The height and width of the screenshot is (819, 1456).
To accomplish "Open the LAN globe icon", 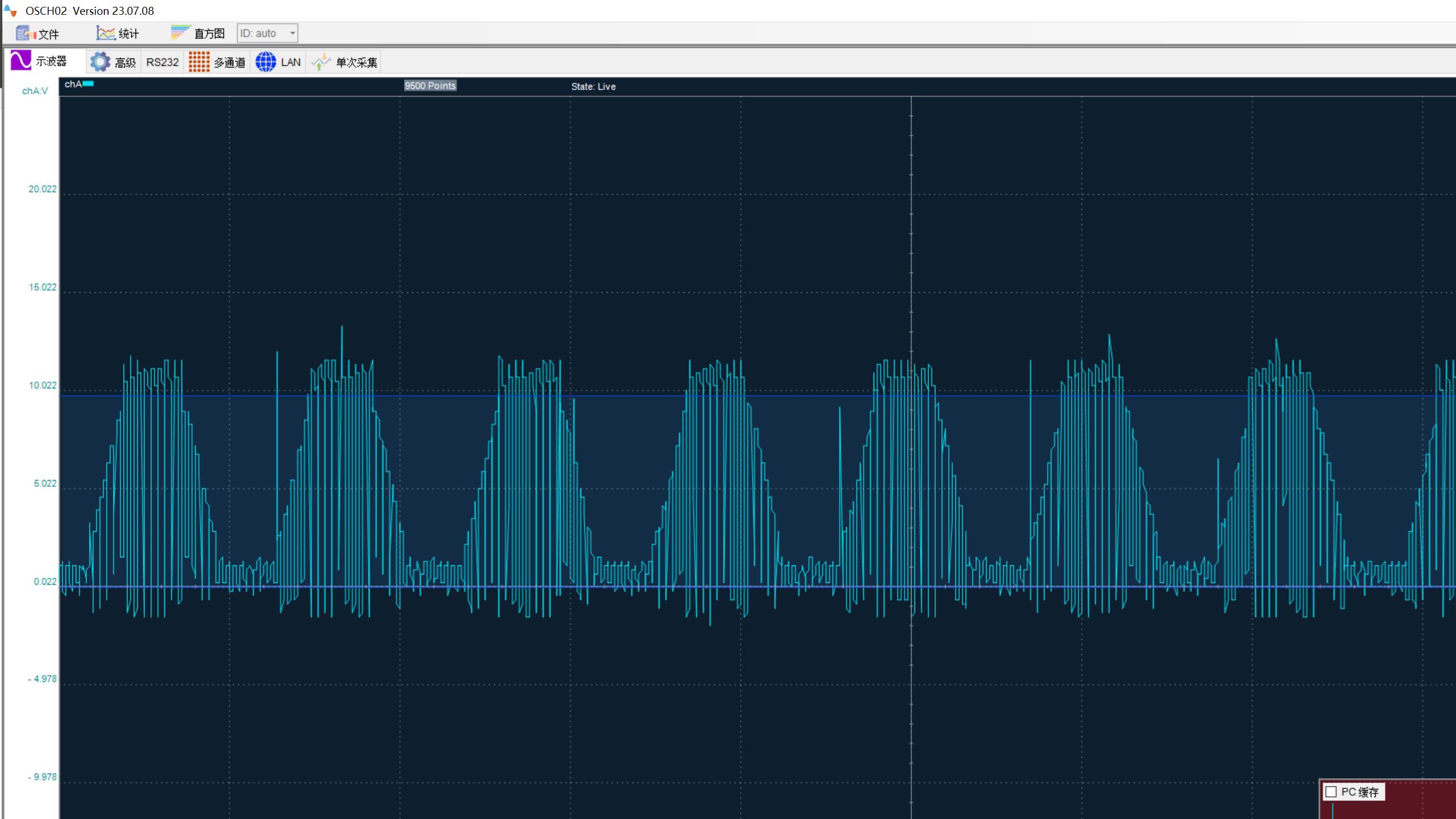I will point(266,62).
